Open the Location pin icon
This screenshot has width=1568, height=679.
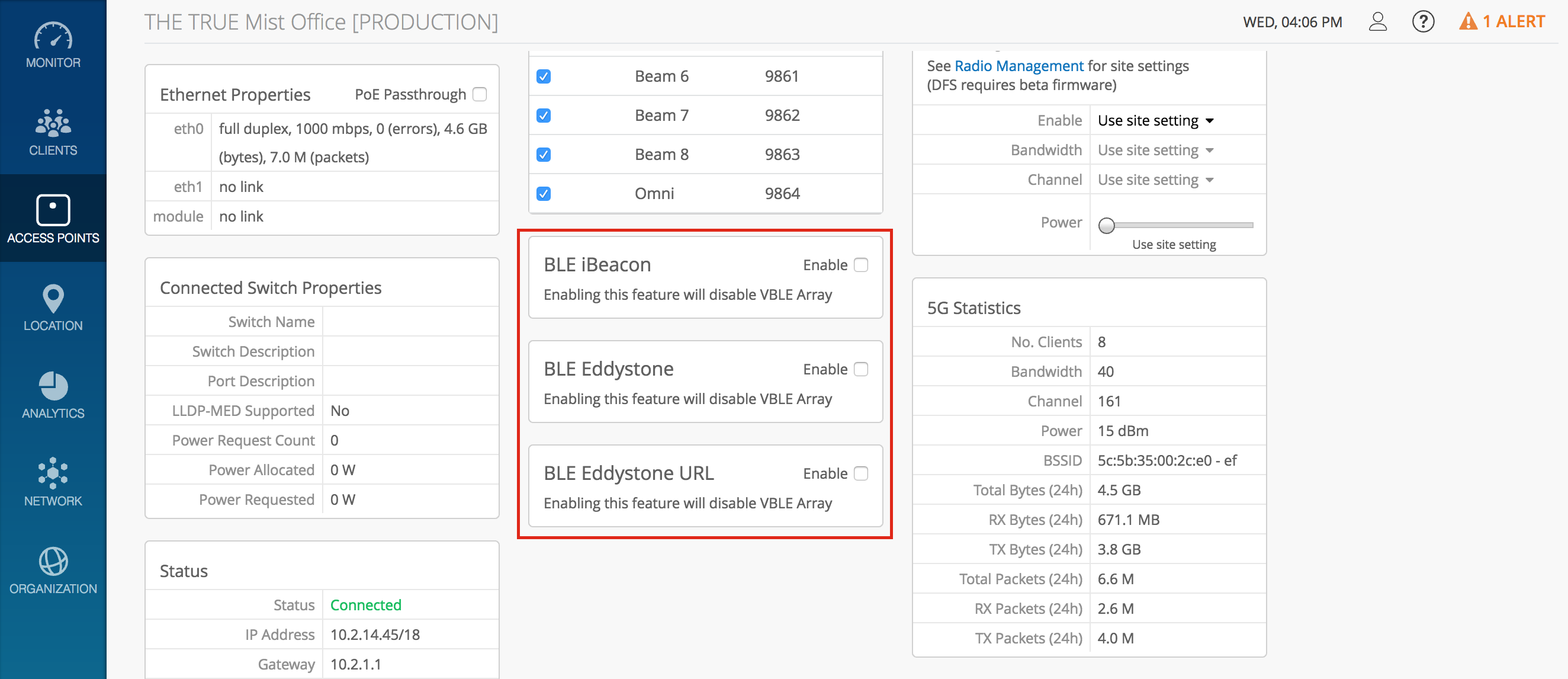pyautogui.click(x=53, y=299)
